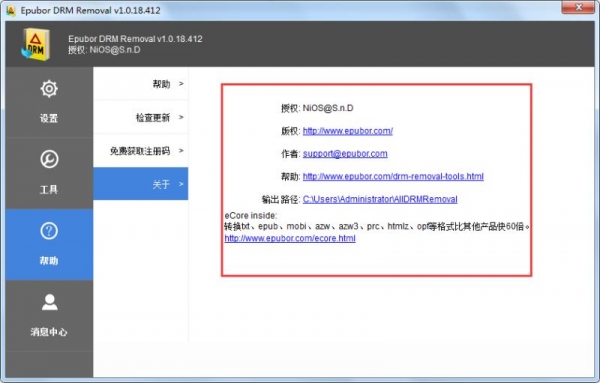Click the format description line starting 转换txt
The width and height of the screenshot is (600, 383).
pos(377,227)
